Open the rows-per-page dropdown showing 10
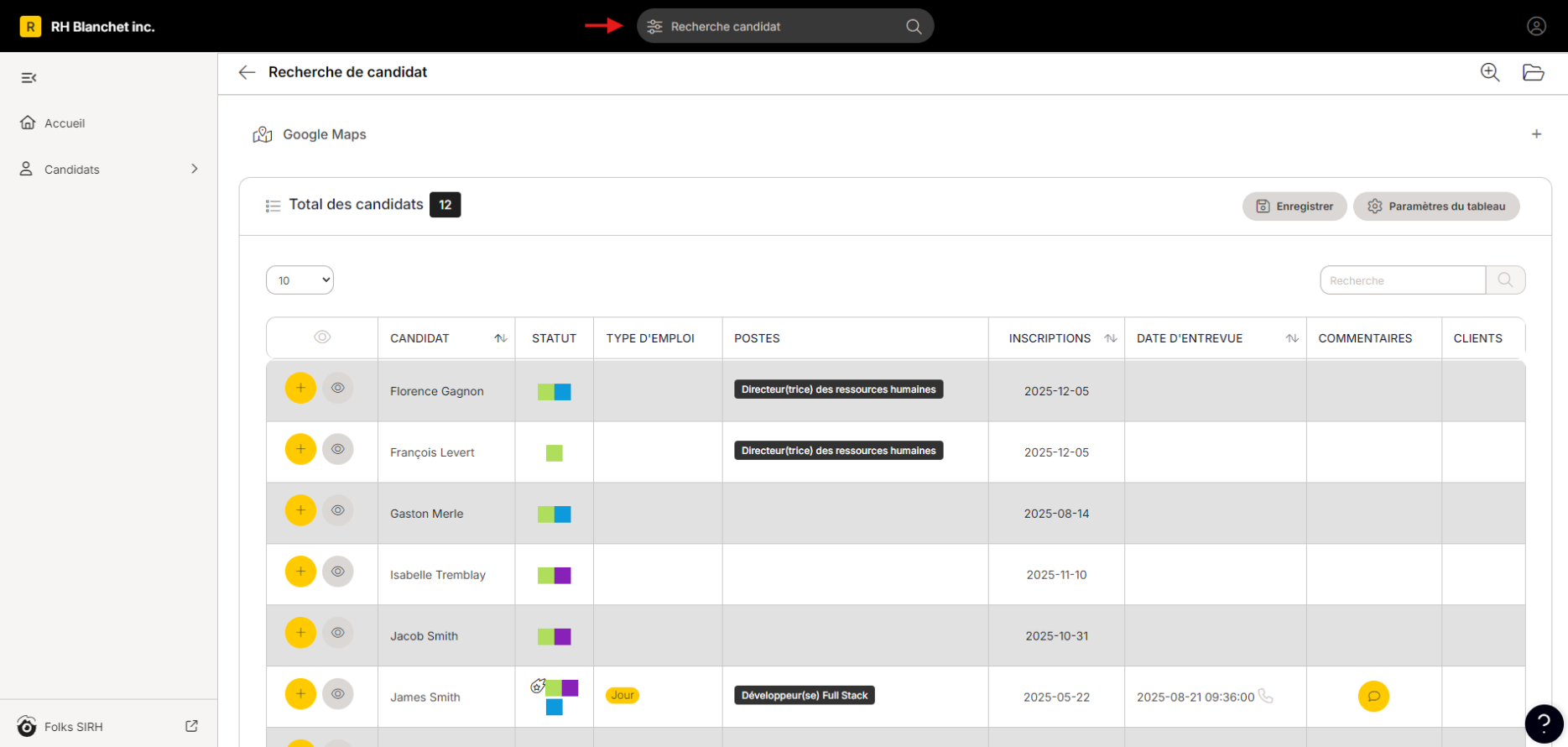 pos(300,280)
